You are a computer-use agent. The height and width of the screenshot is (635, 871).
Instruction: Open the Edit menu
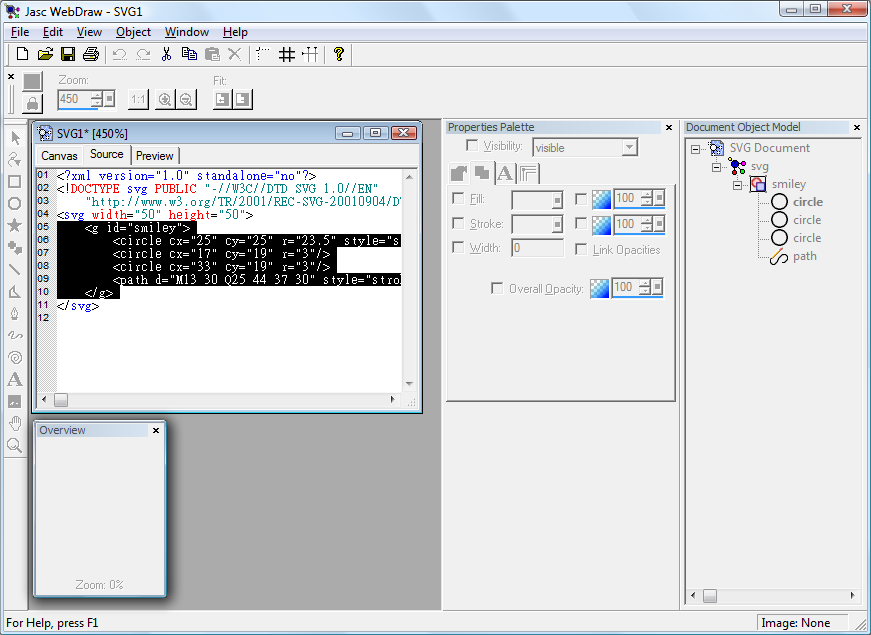(53, 32)
